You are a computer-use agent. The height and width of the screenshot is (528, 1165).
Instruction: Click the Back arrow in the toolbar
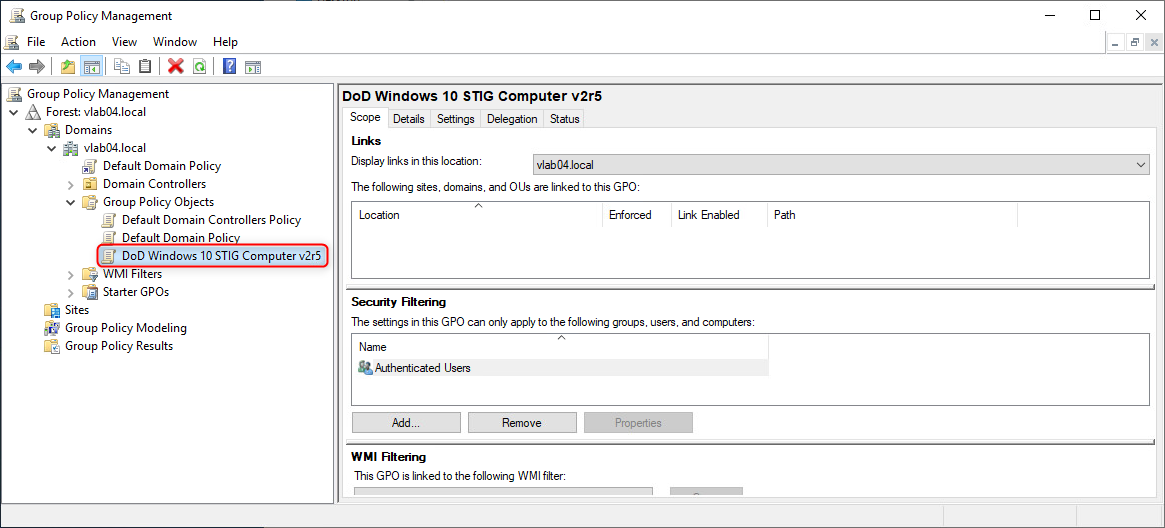click(14, 67)
